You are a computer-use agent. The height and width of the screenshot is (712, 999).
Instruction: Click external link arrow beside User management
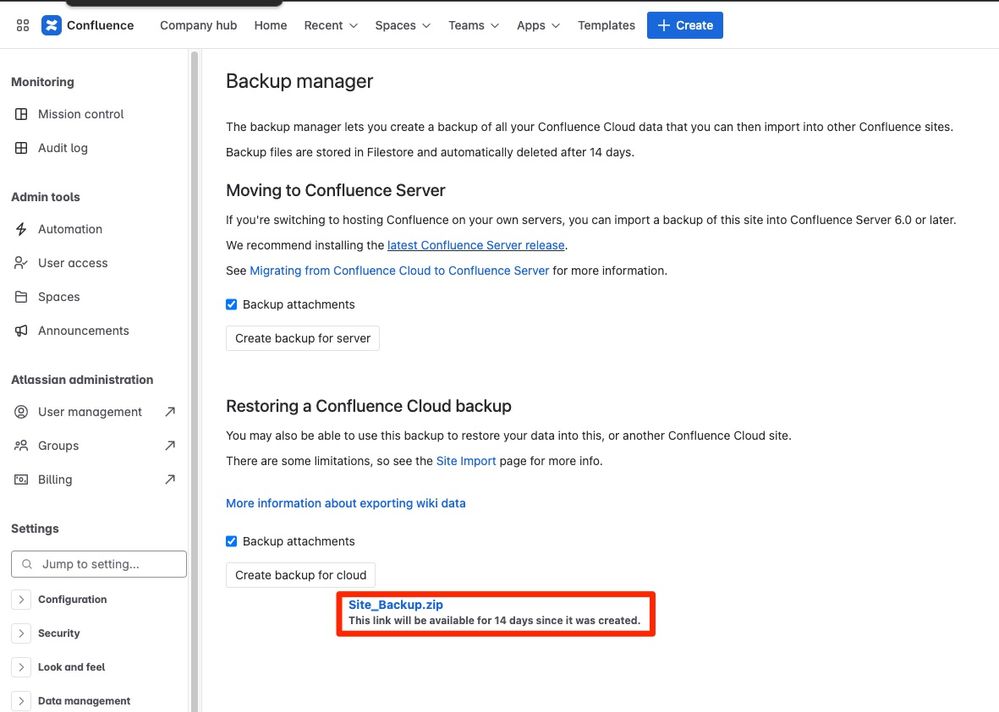tap(169, 412)
